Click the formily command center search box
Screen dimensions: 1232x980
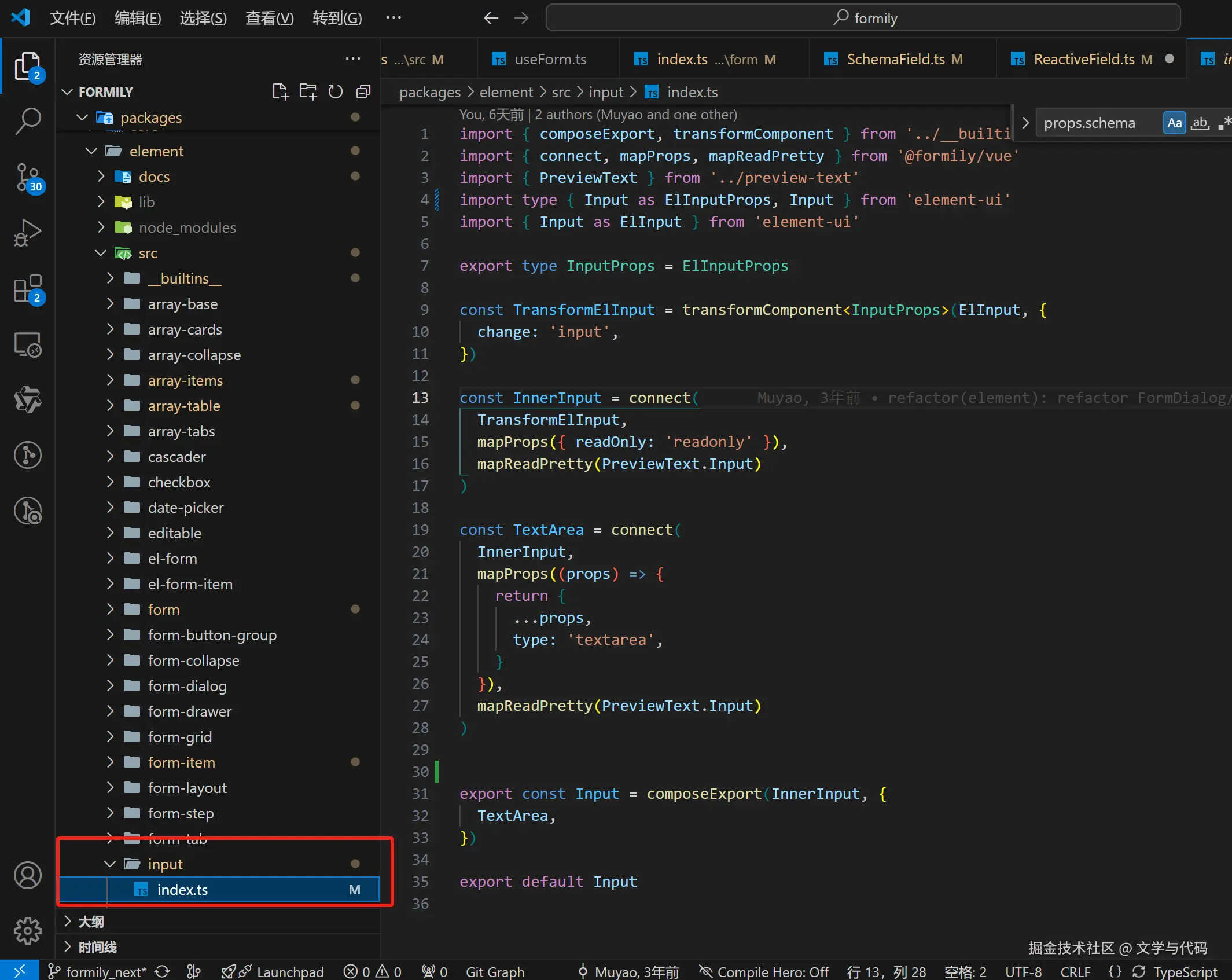[863, 18]
